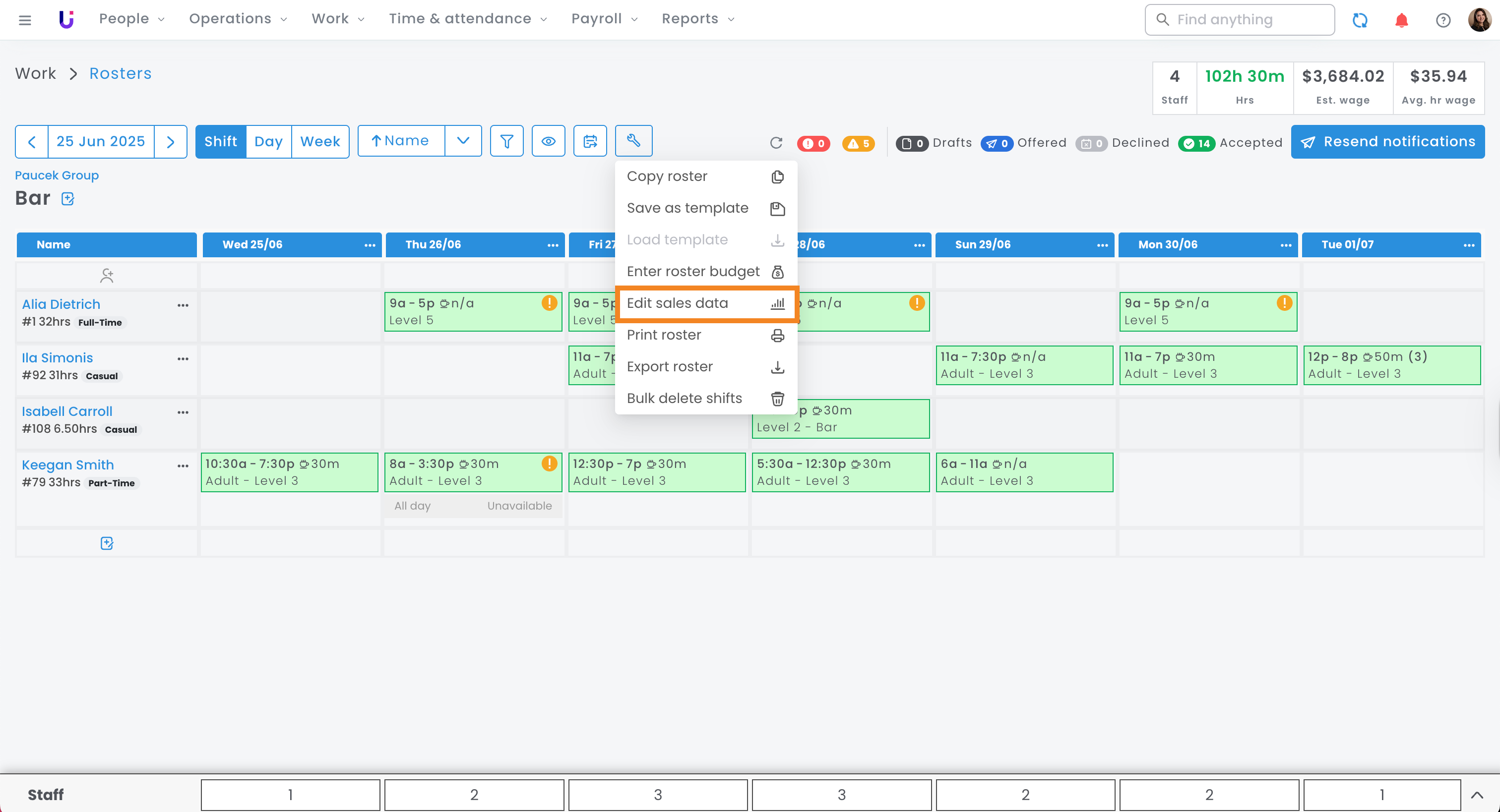Click the orange warnings count badge
This screenshot has height=812, width=1500.
[x=858, y=143]
